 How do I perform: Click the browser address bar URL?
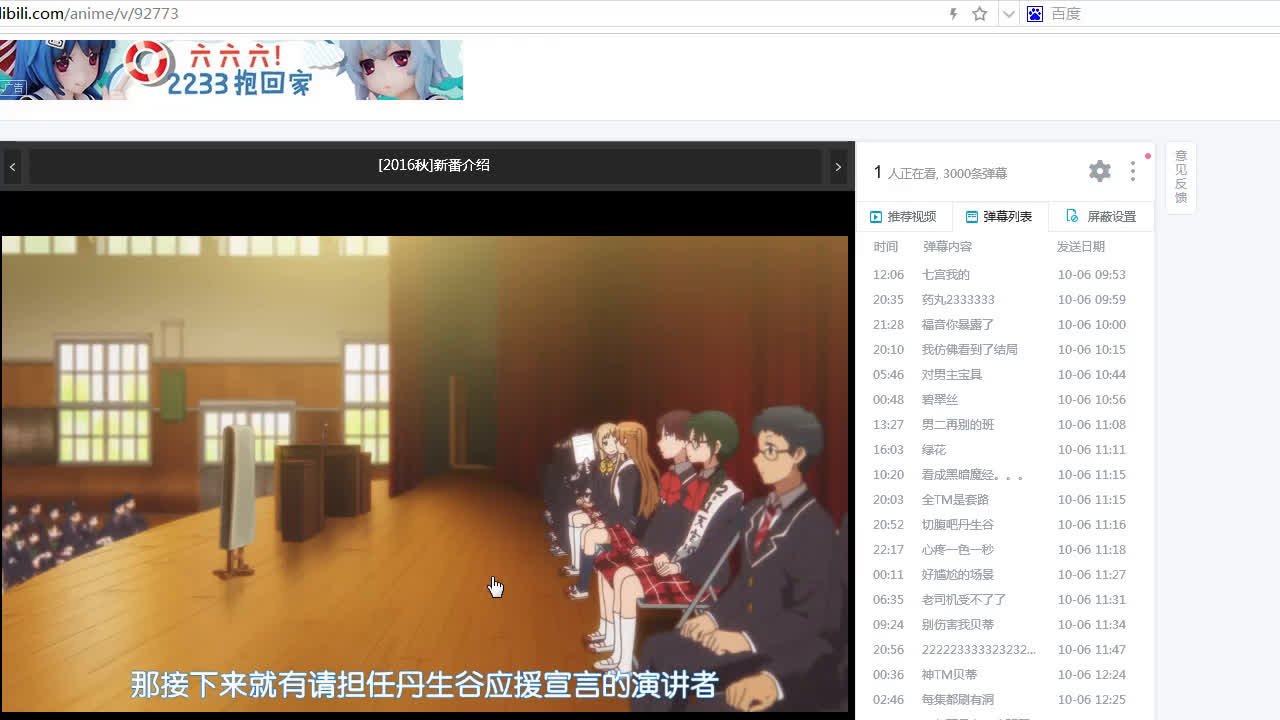pos(89,14)
